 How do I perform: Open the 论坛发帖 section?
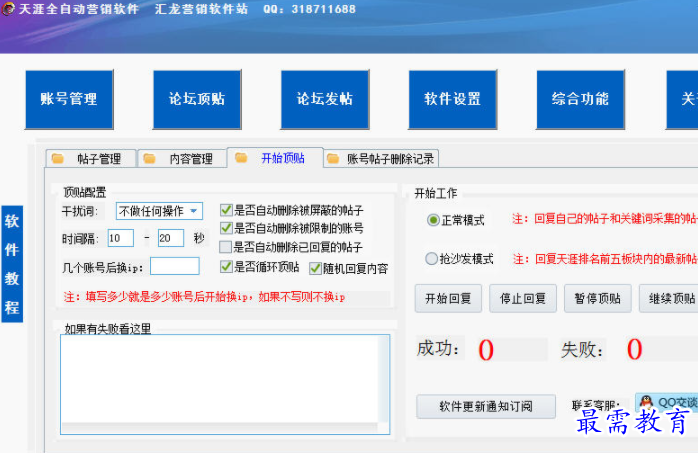click(x=325, y=99)
